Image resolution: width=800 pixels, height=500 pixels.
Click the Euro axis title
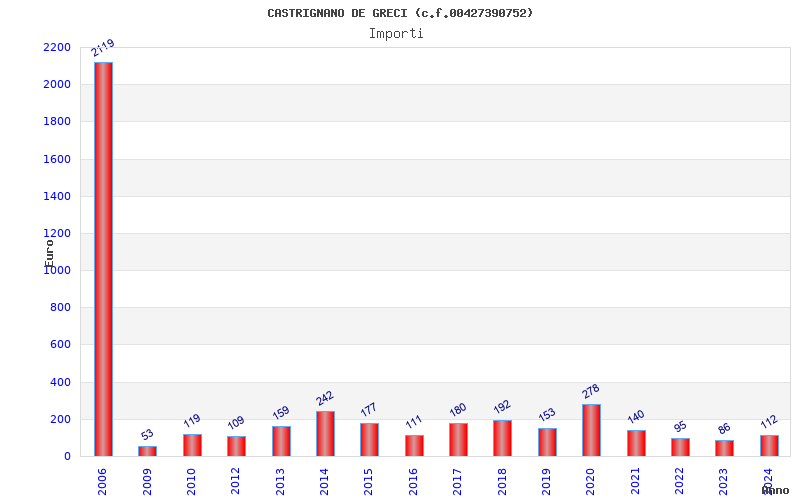pyautogui.click(x=49, y=253)
